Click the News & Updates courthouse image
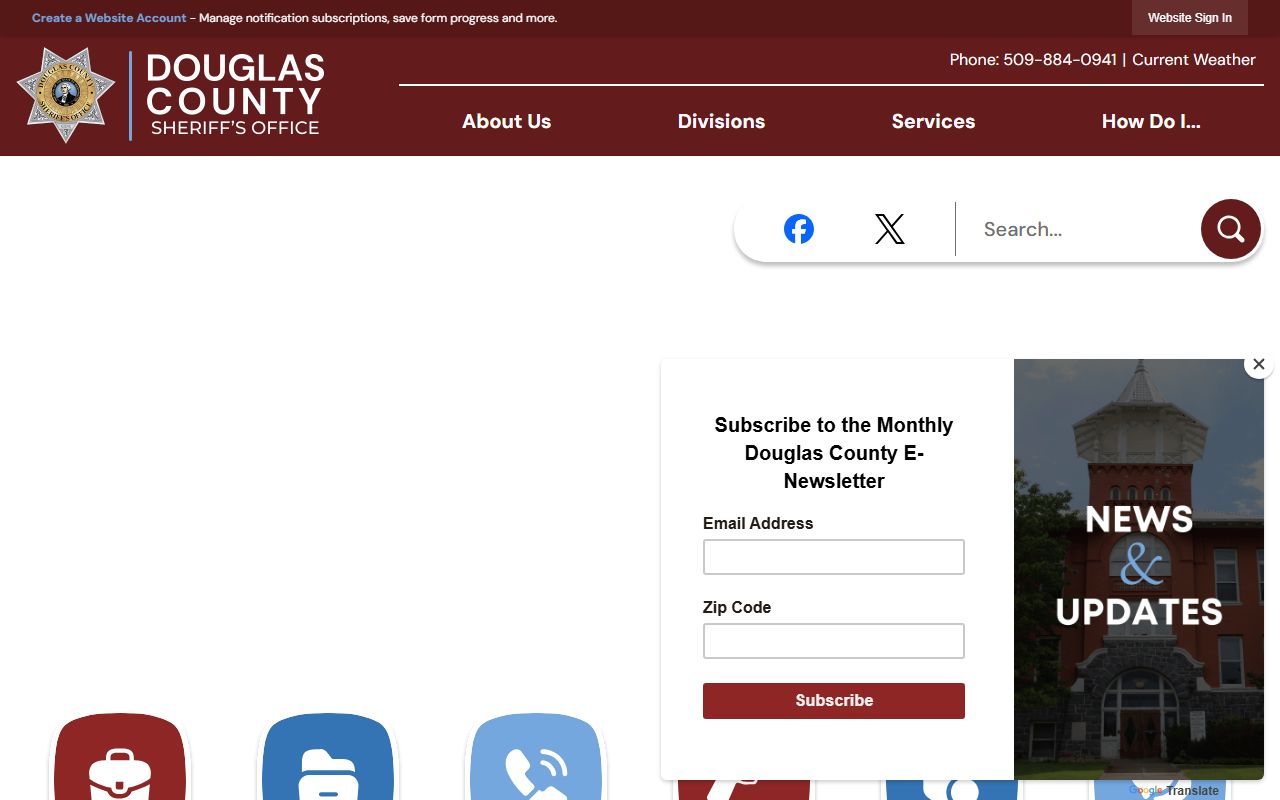The height and width of the screenshot is (800, 1280). click(x=1138, y=569)
